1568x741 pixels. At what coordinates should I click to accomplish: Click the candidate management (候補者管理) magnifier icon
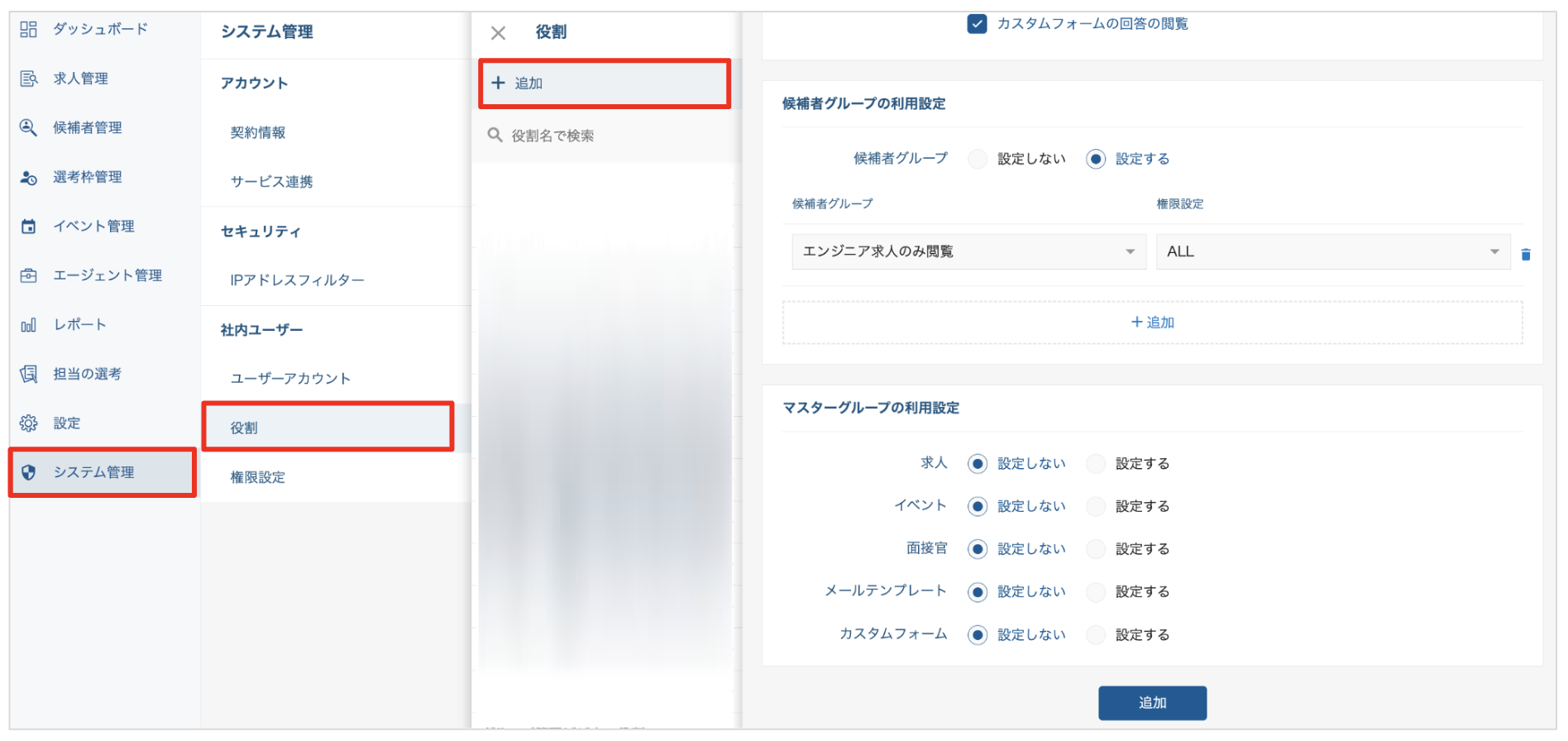click(x=28, y=127)
